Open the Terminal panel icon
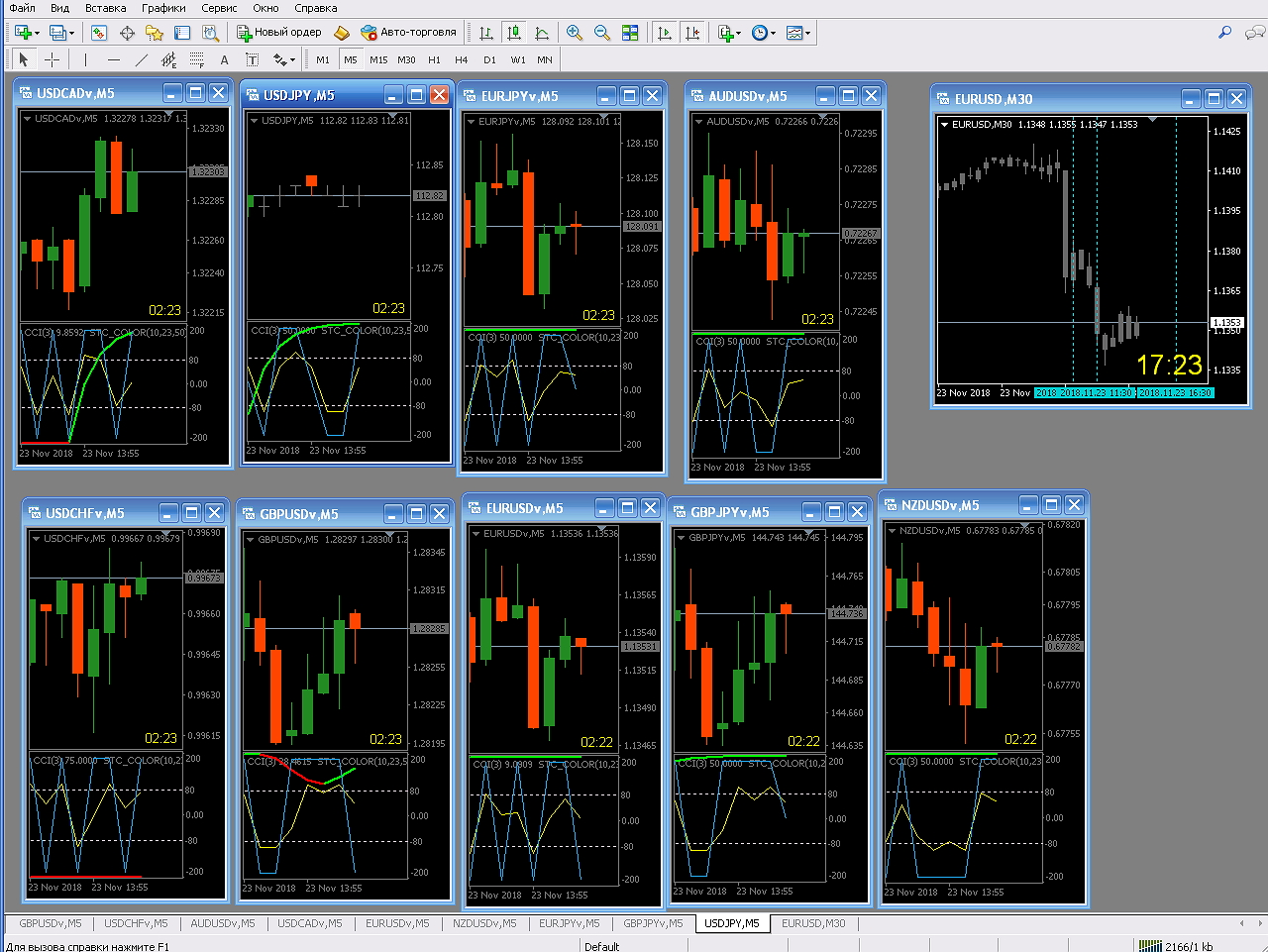This screenshot has height=952, width=1268. [182, 33]
